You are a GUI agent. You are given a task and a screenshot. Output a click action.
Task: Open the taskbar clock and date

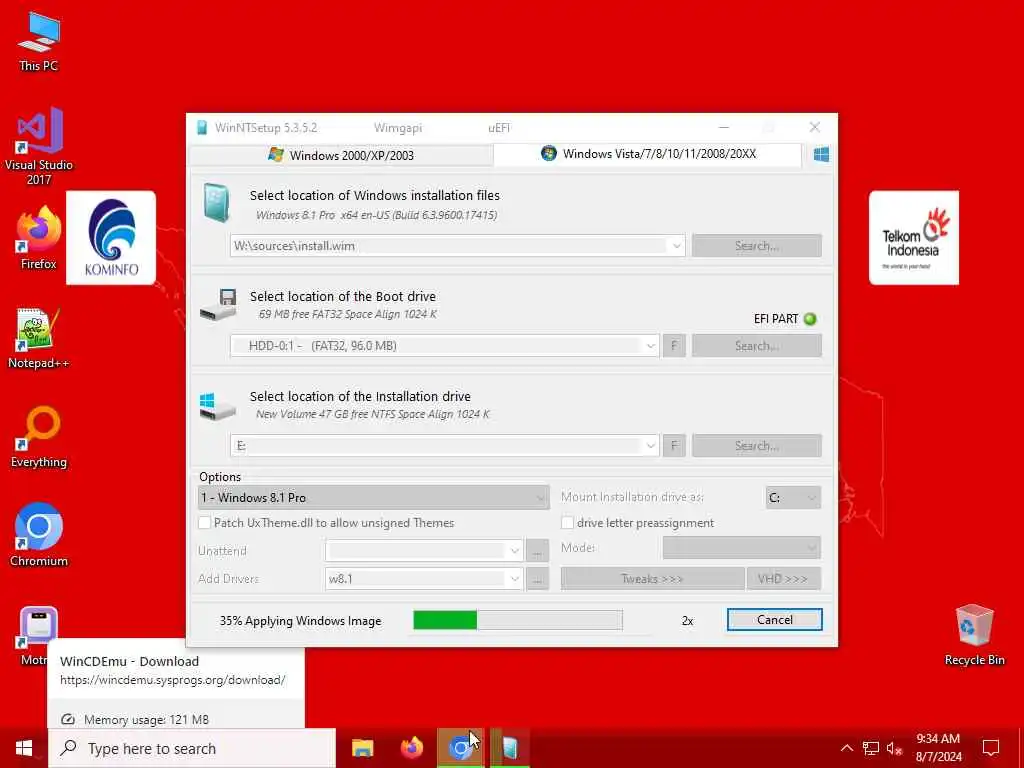[x=938, y=748]
